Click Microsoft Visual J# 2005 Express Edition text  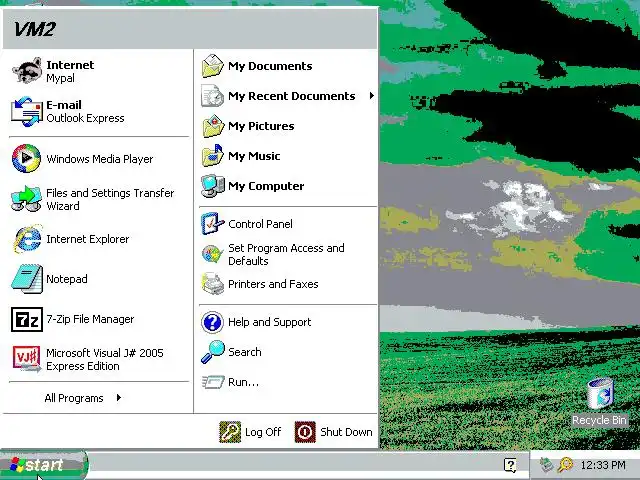104,360
